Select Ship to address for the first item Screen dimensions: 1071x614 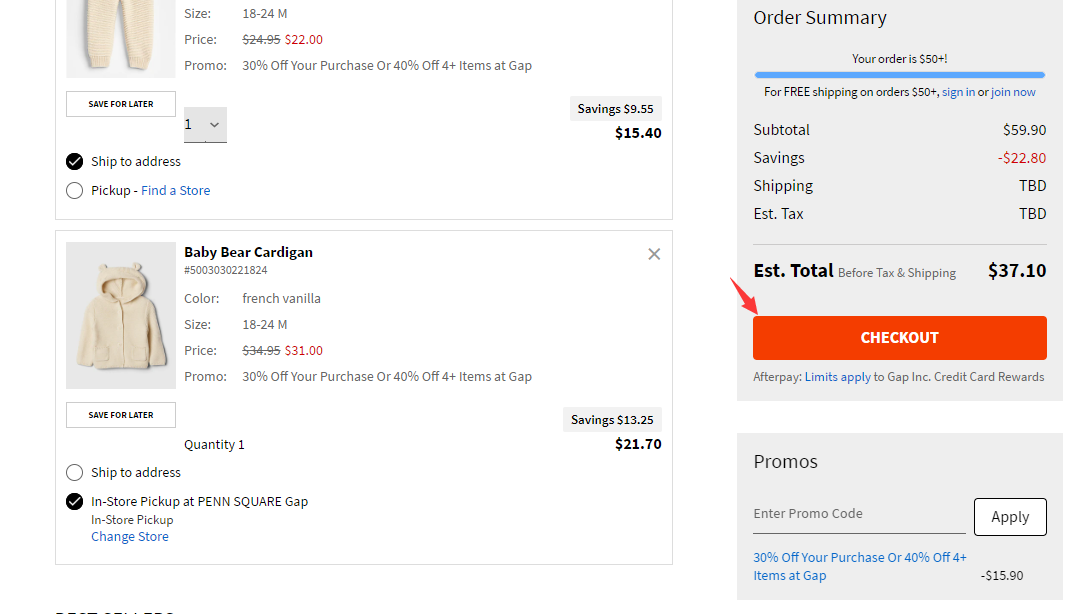(x=74, y=162)
